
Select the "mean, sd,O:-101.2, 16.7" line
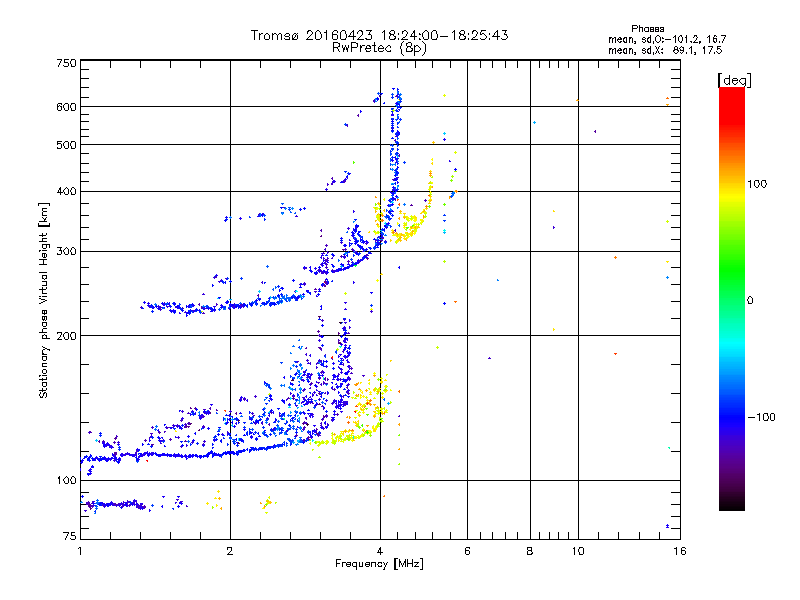click(x=667, y=39)
